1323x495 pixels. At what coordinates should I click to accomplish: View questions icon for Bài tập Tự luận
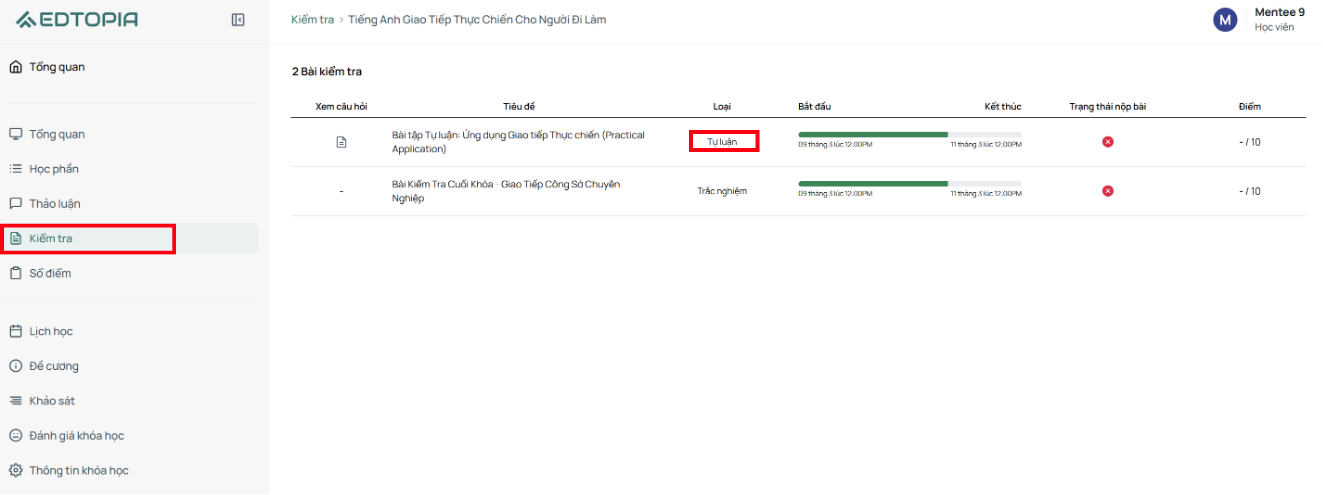point(341,142)
